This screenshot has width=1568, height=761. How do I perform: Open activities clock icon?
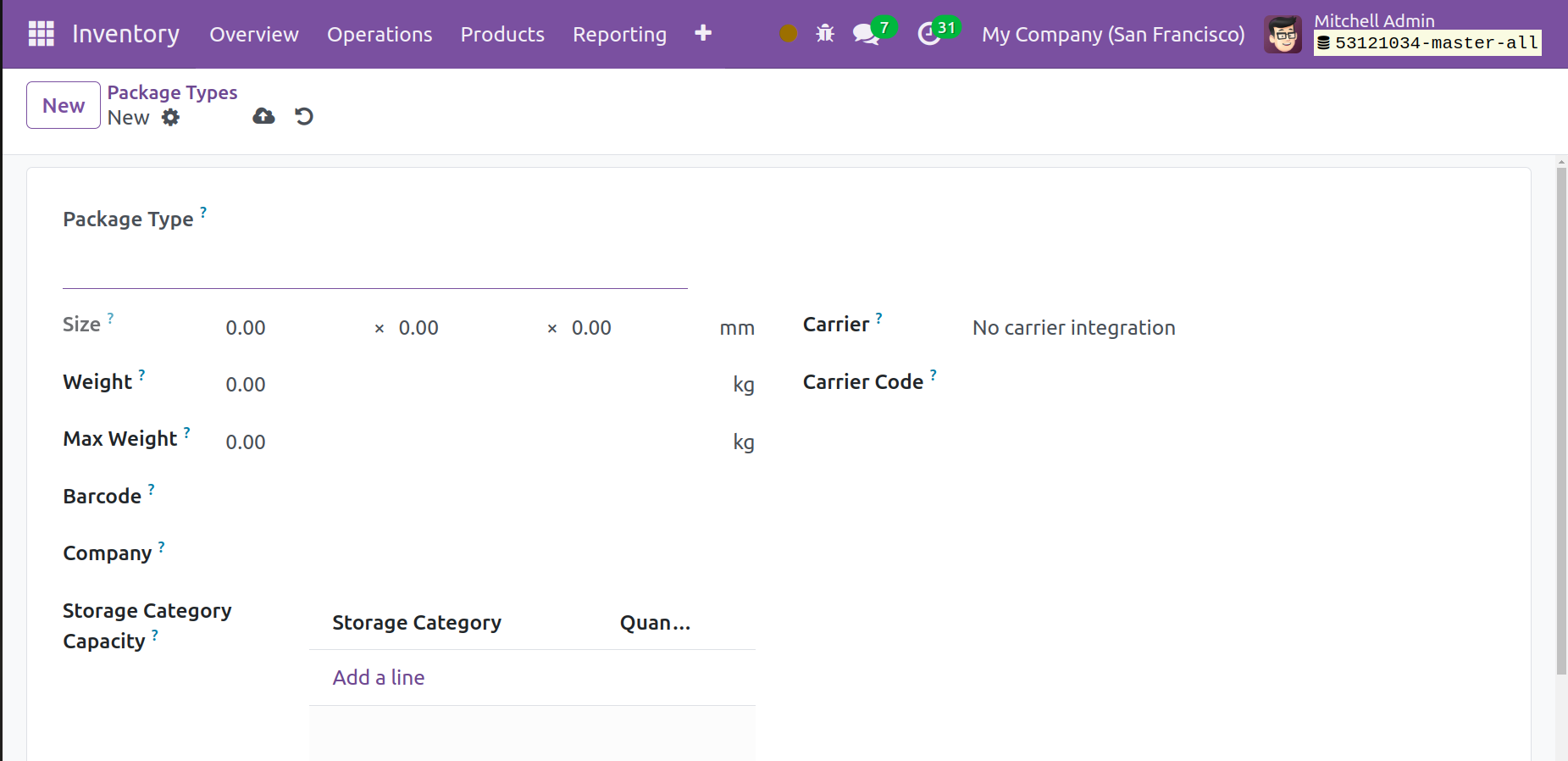click(x=929, y=34)
